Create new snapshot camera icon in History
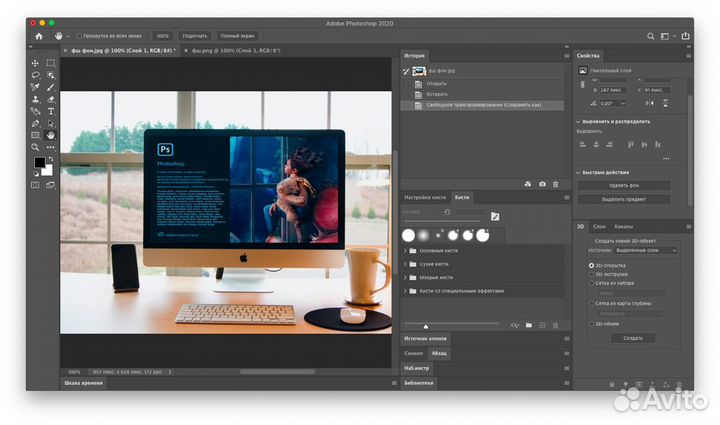Screen dimensions: 720x425 (542, 184)
